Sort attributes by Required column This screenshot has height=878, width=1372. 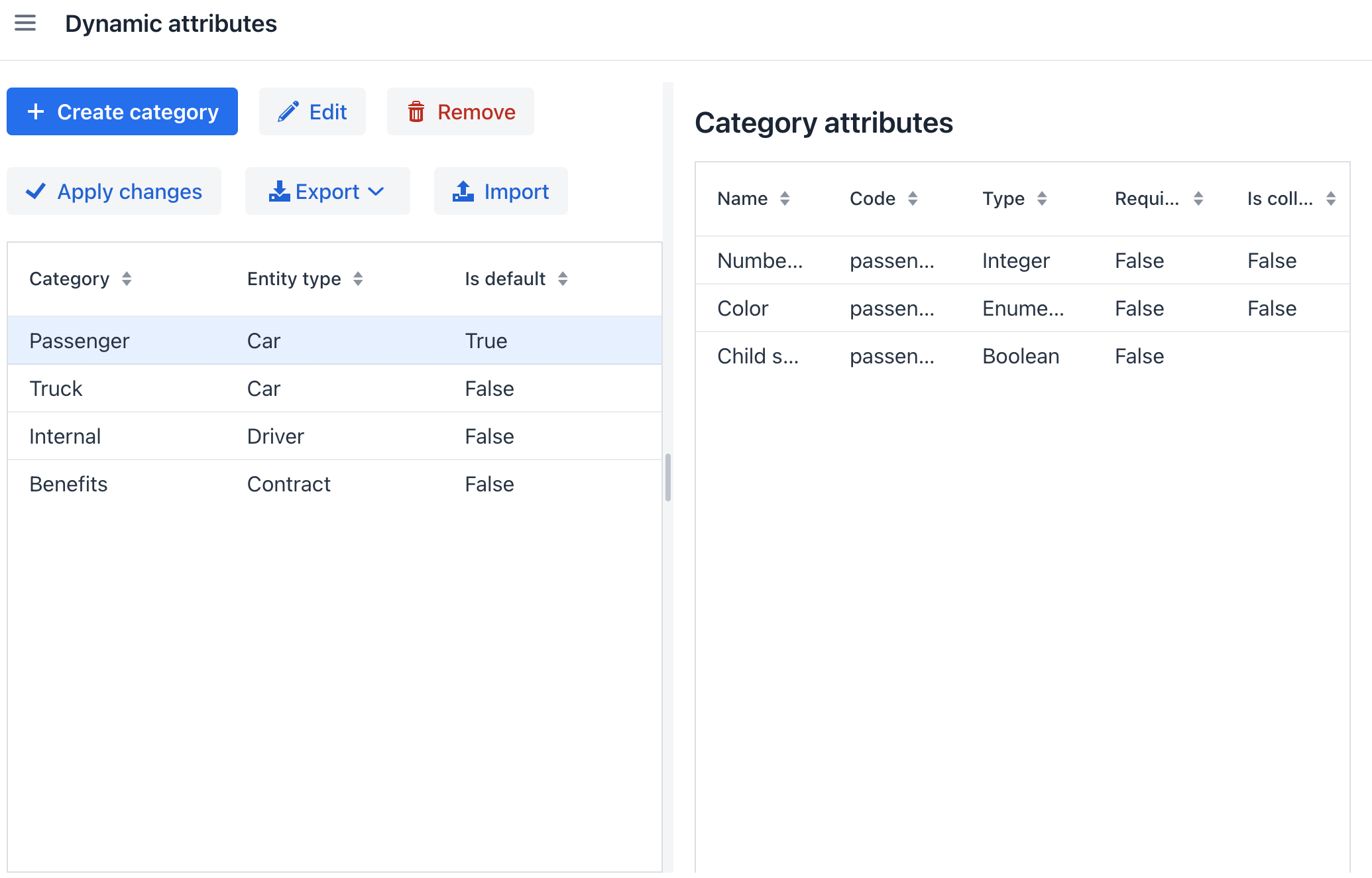click(x=1198, y=198)
